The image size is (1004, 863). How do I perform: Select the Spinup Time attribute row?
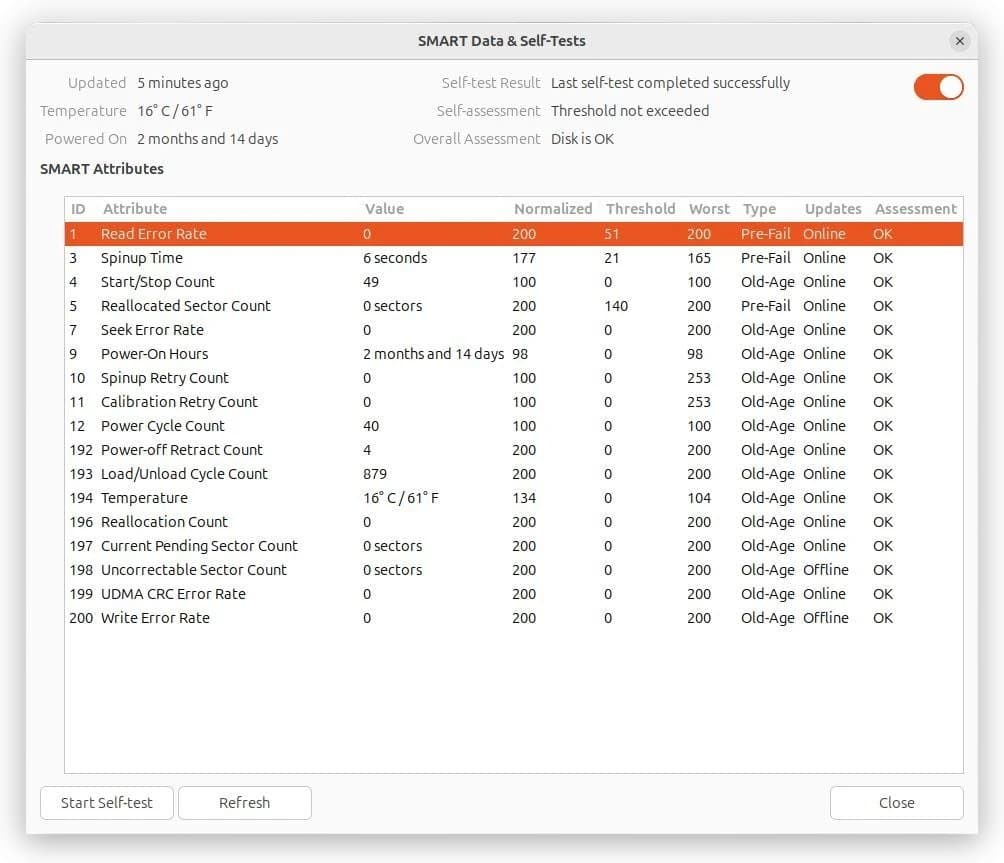click(142, 258)
